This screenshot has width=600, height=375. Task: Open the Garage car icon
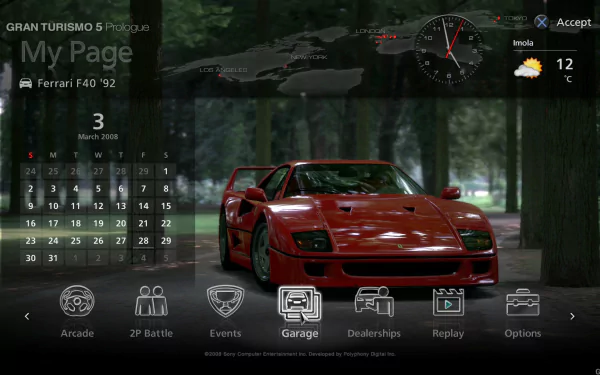[x=300, y=304]
